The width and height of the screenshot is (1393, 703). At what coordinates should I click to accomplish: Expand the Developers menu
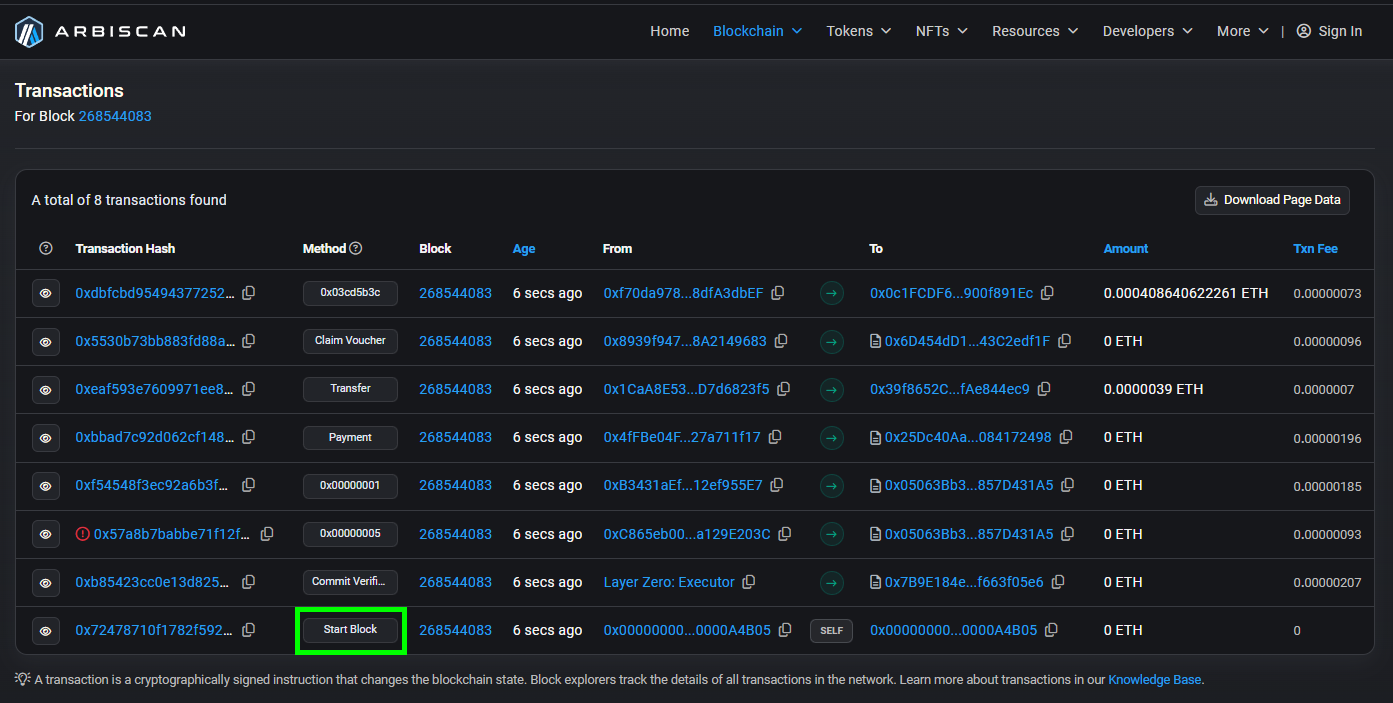[x=1147, y=31]
